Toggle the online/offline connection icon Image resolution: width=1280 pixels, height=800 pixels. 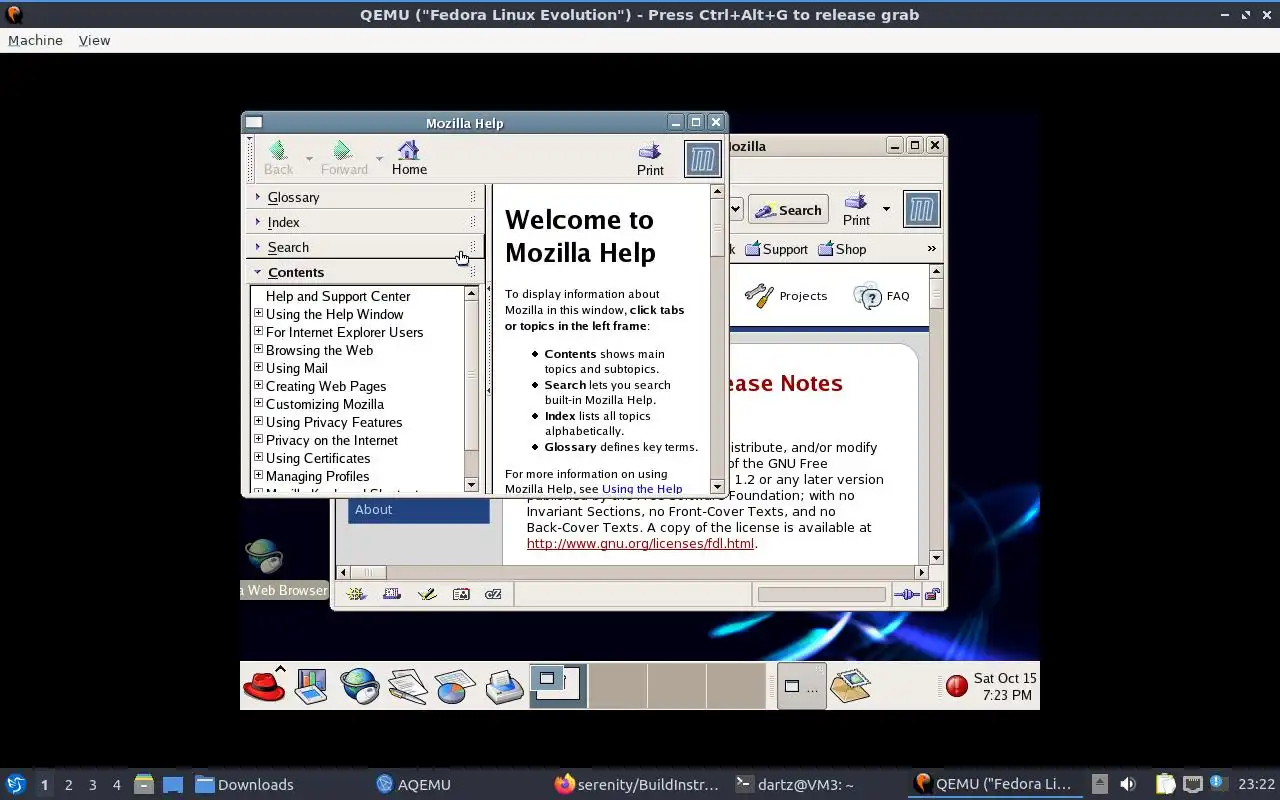click(906, 595)
